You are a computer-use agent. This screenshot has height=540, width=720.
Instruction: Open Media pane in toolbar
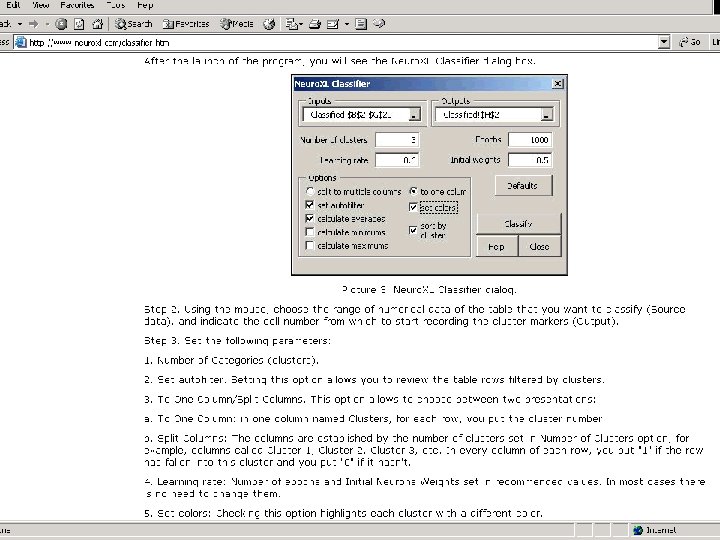236,24
